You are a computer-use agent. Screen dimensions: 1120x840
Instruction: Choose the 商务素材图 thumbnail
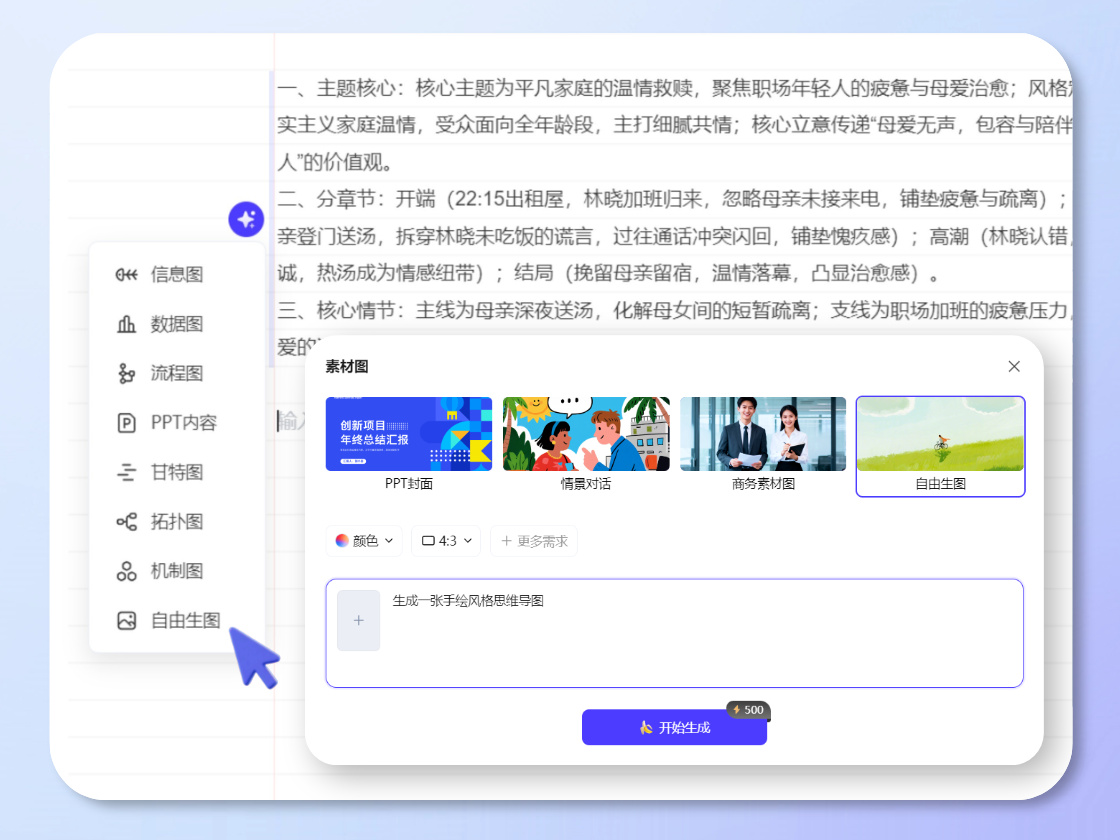point(763,435)
